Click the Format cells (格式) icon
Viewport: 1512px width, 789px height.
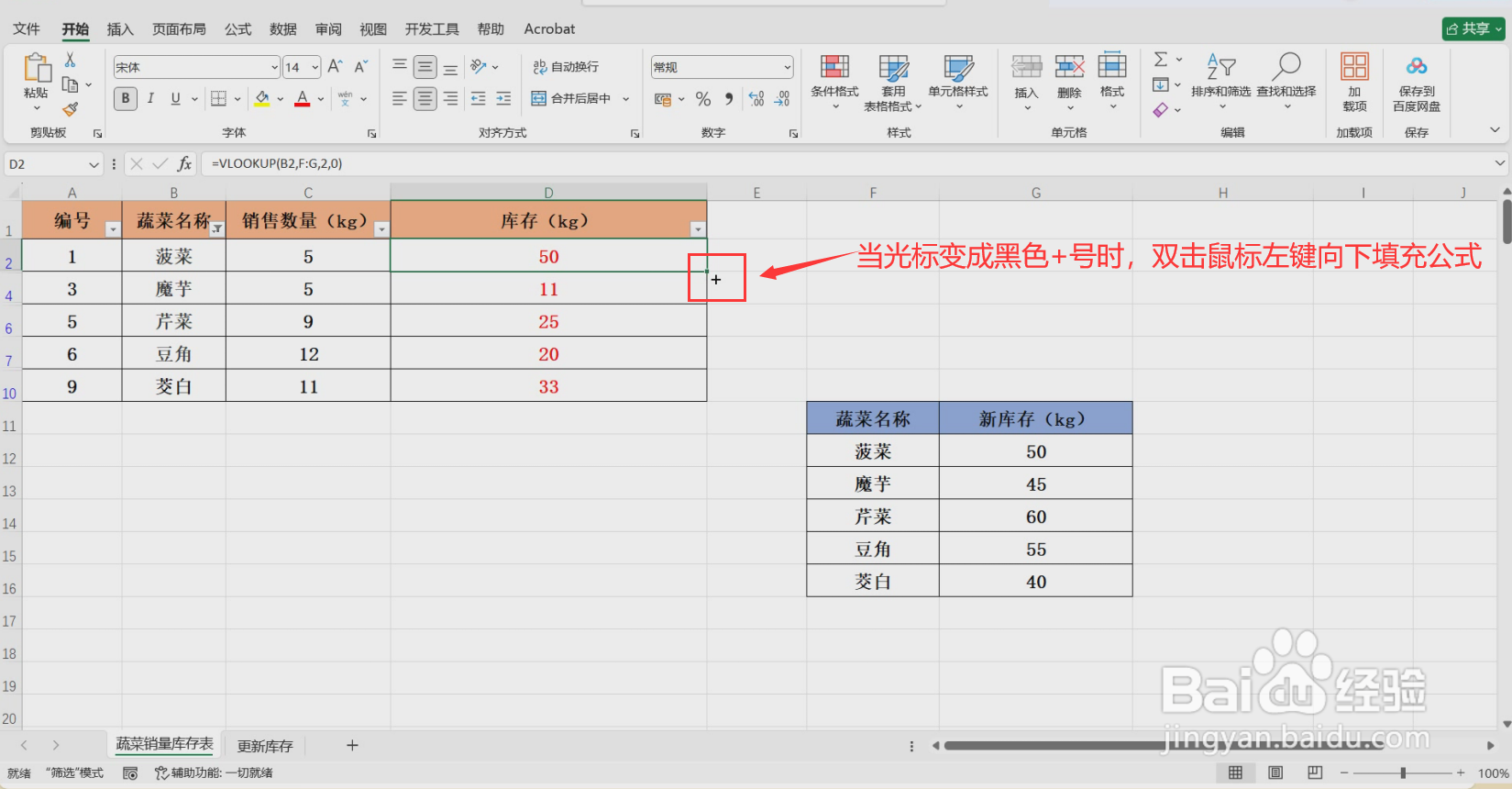coord(1112,67)
